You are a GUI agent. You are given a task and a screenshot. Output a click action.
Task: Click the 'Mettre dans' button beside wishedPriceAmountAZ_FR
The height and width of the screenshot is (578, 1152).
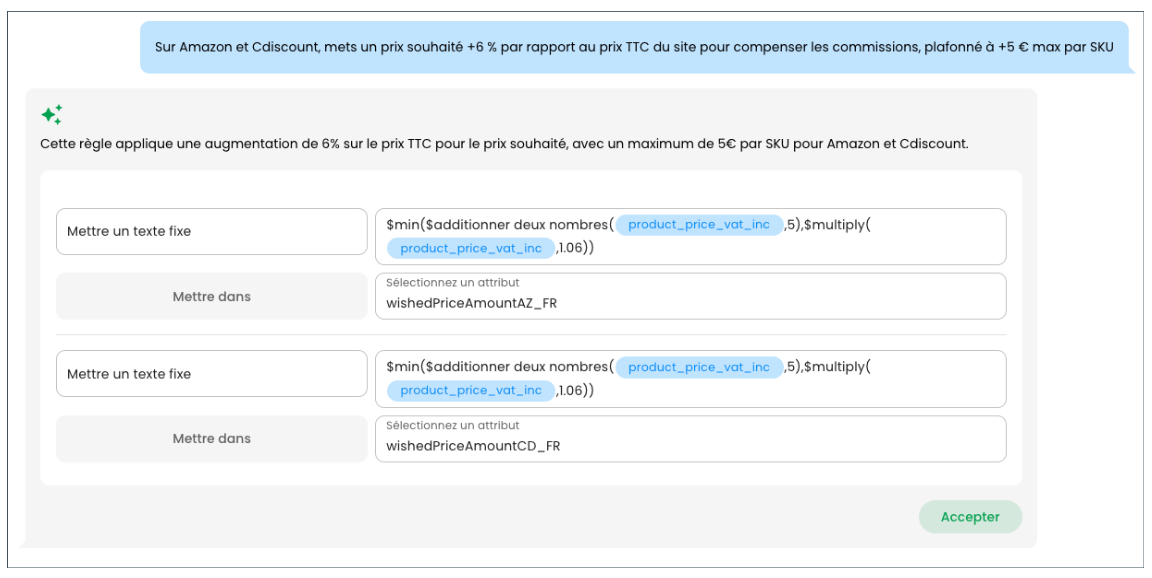212,296
